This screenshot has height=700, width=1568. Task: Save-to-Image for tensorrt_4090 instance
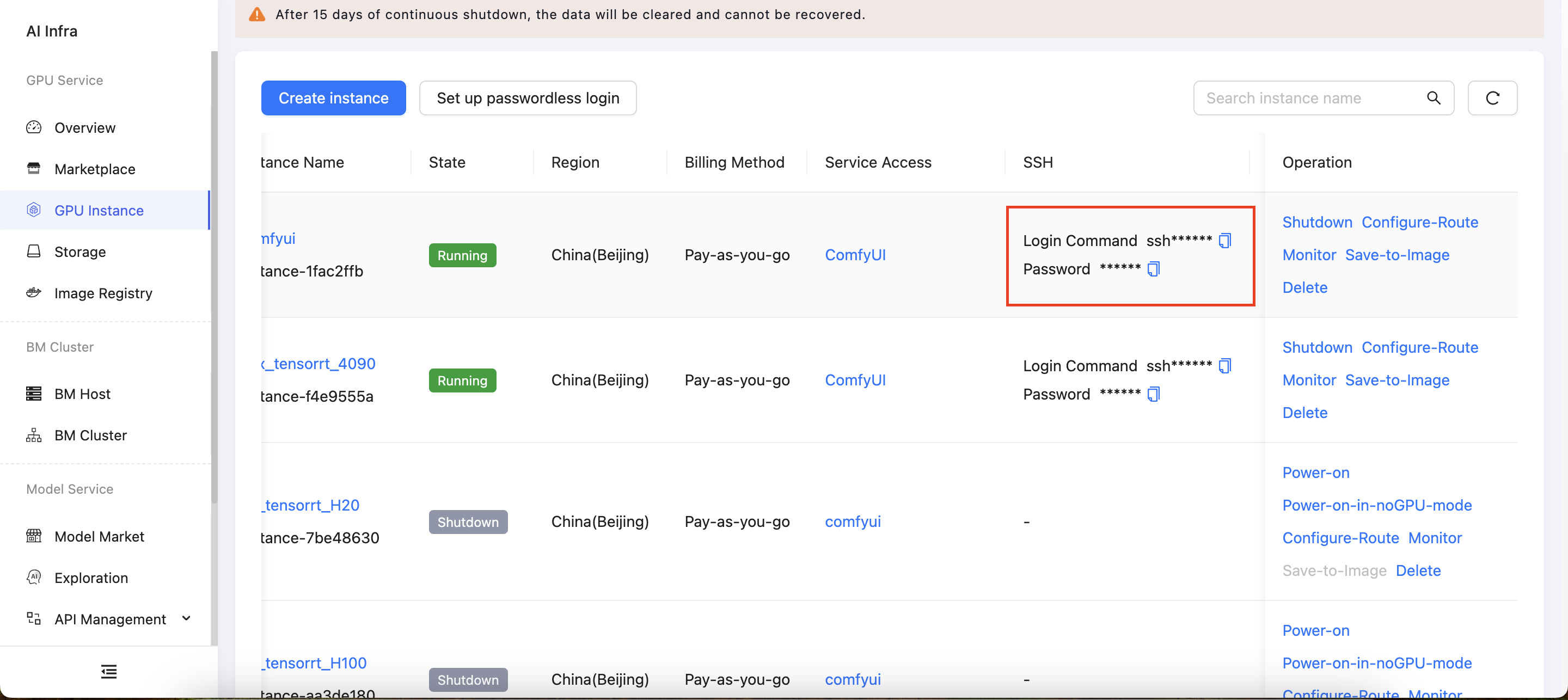click(x=1397, y=380)
